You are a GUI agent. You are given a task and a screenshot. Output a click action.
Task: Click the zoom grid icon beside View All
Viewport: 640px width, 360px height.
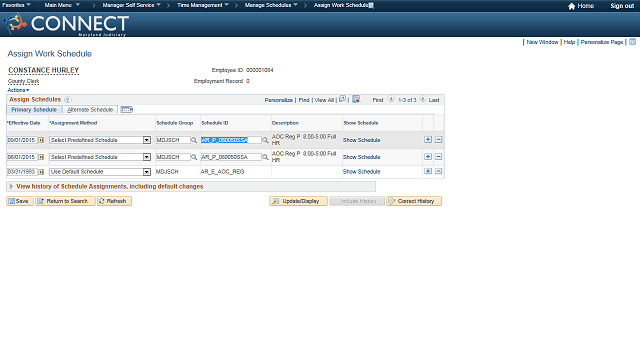coord(342,99)
